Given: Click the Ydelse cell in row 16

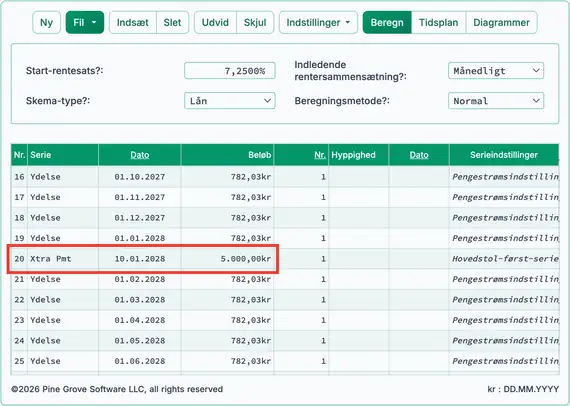Looking at the screenshot, I should pyautogui.click(x=63, y=177).
